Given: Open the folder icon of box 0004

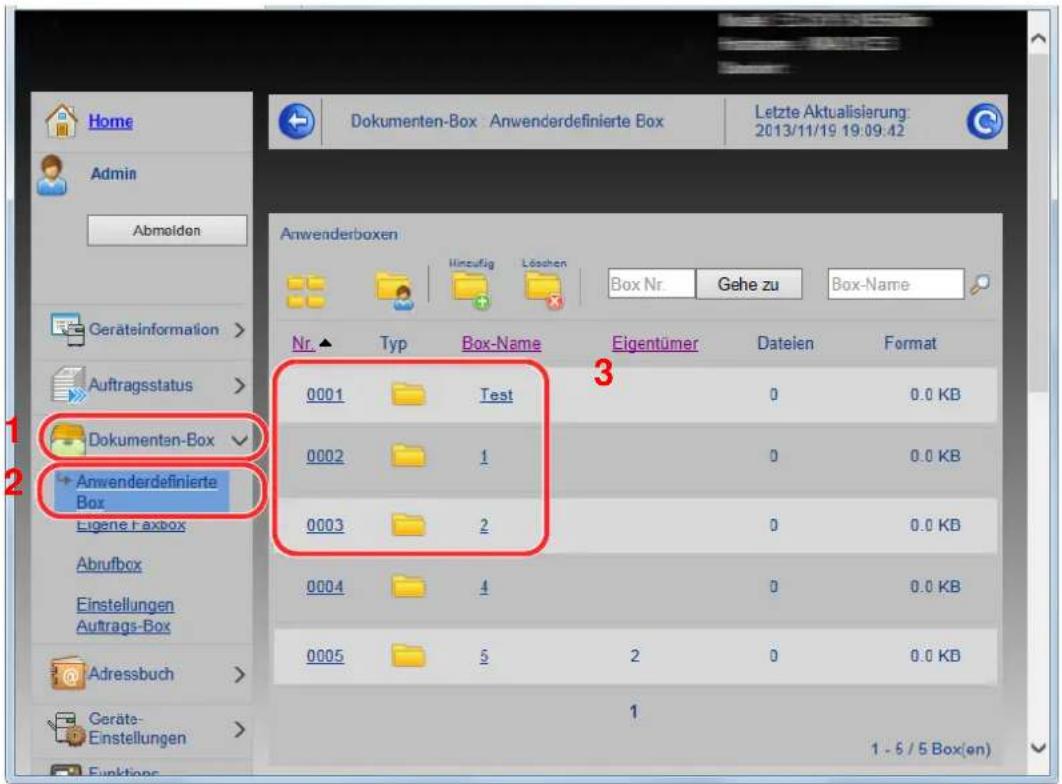Looking at the screenshot, I should tap(408, 586).
